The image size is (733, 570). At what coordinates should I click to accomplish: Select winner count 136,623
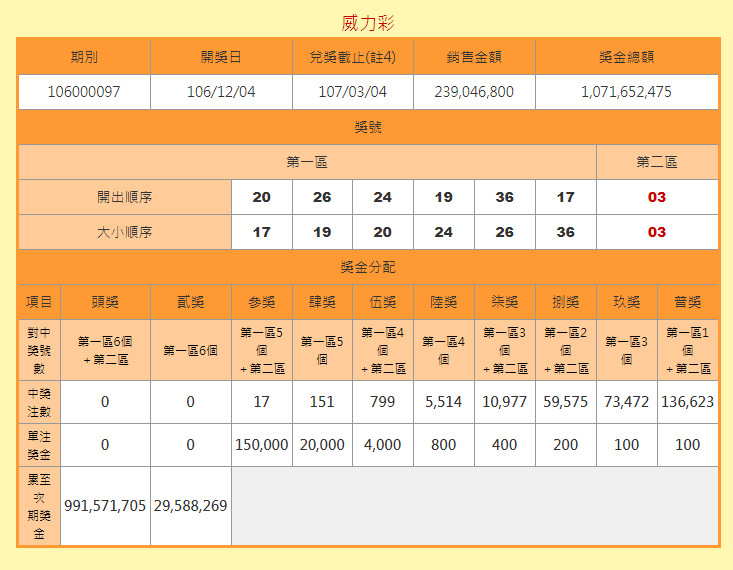tap(688, 402)
